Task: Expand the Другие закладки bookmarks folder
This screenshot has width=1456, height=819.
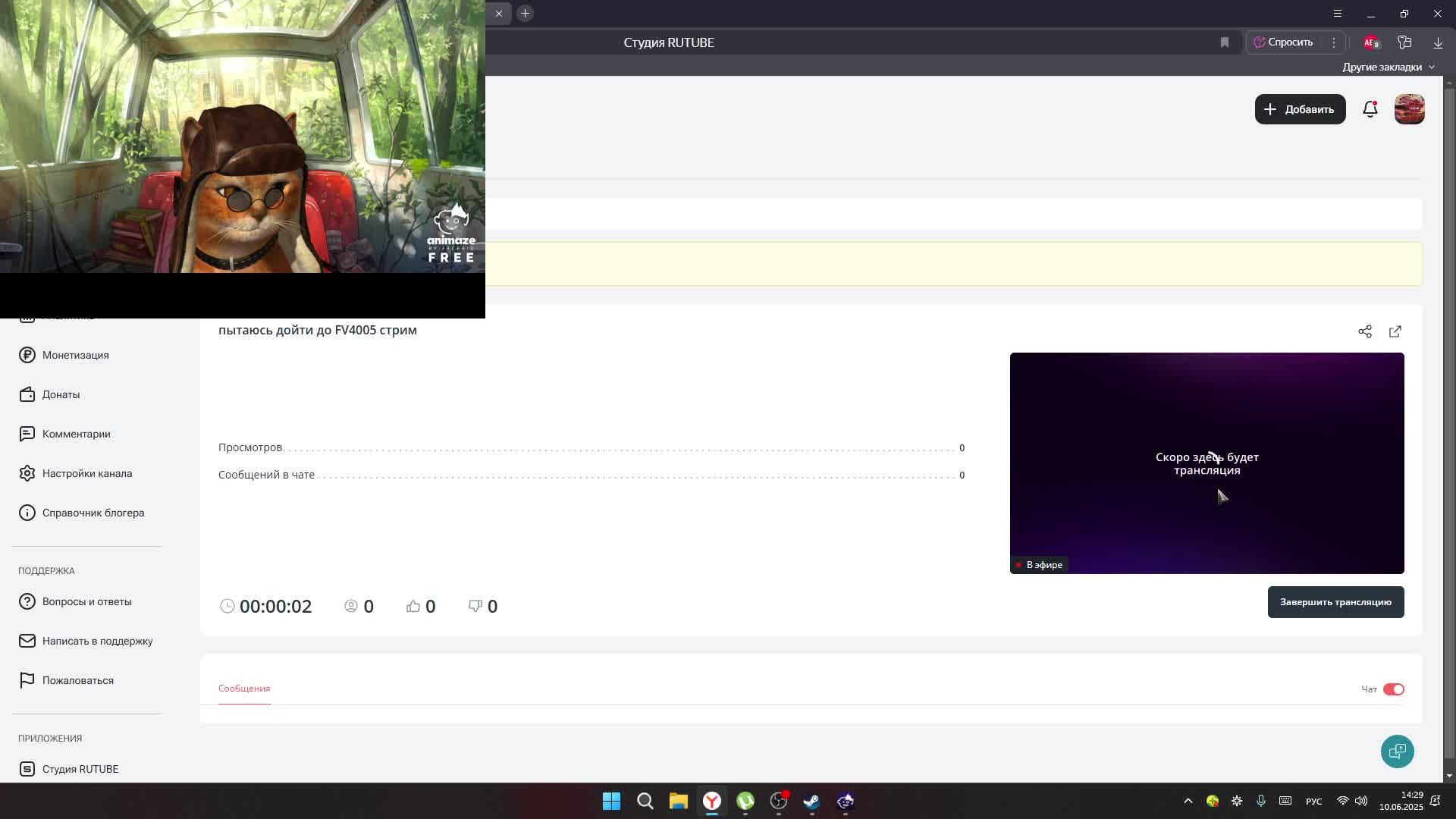Action: click(1389, 67)
